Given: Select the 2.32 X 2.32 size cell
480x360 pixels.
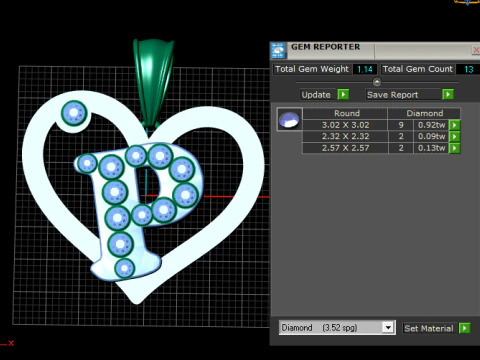Looking at the screenshot, I should (345, 137).
